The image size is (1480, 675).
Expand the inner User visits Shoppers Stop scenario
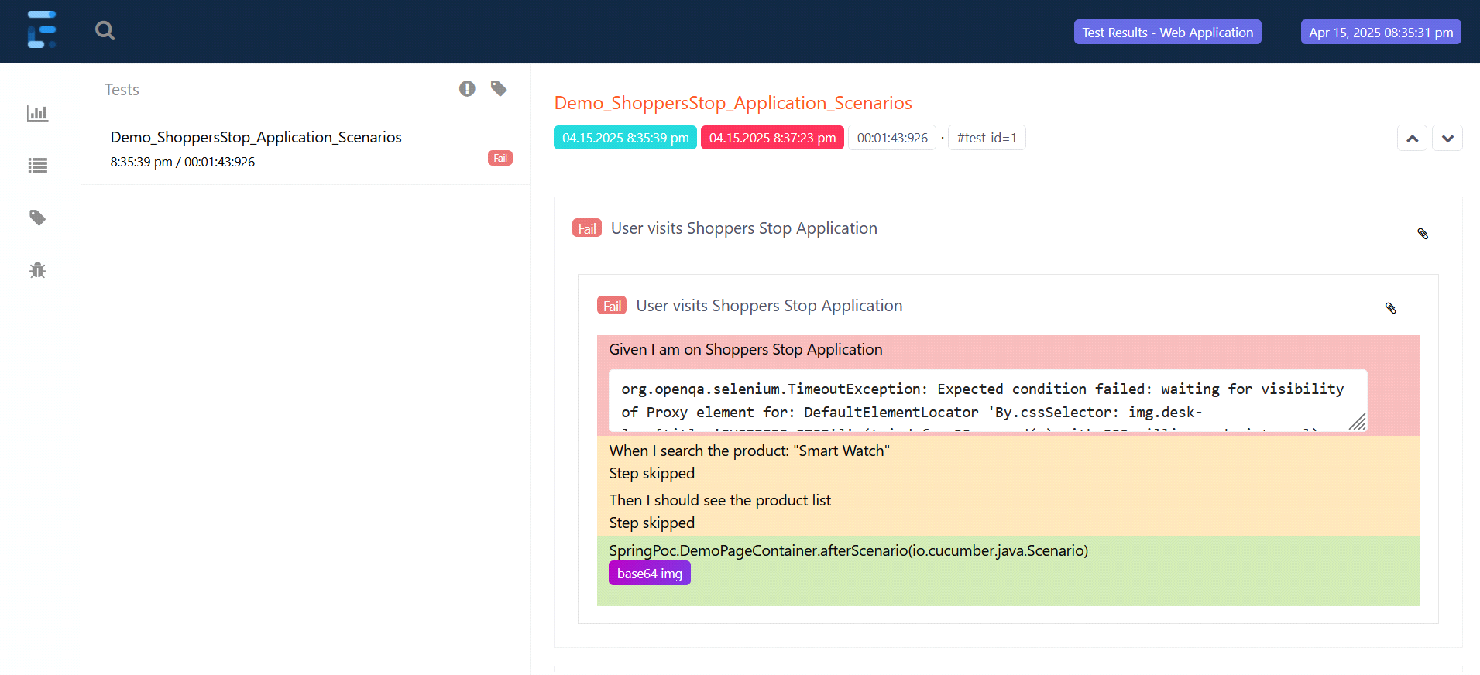coord(769,305)
